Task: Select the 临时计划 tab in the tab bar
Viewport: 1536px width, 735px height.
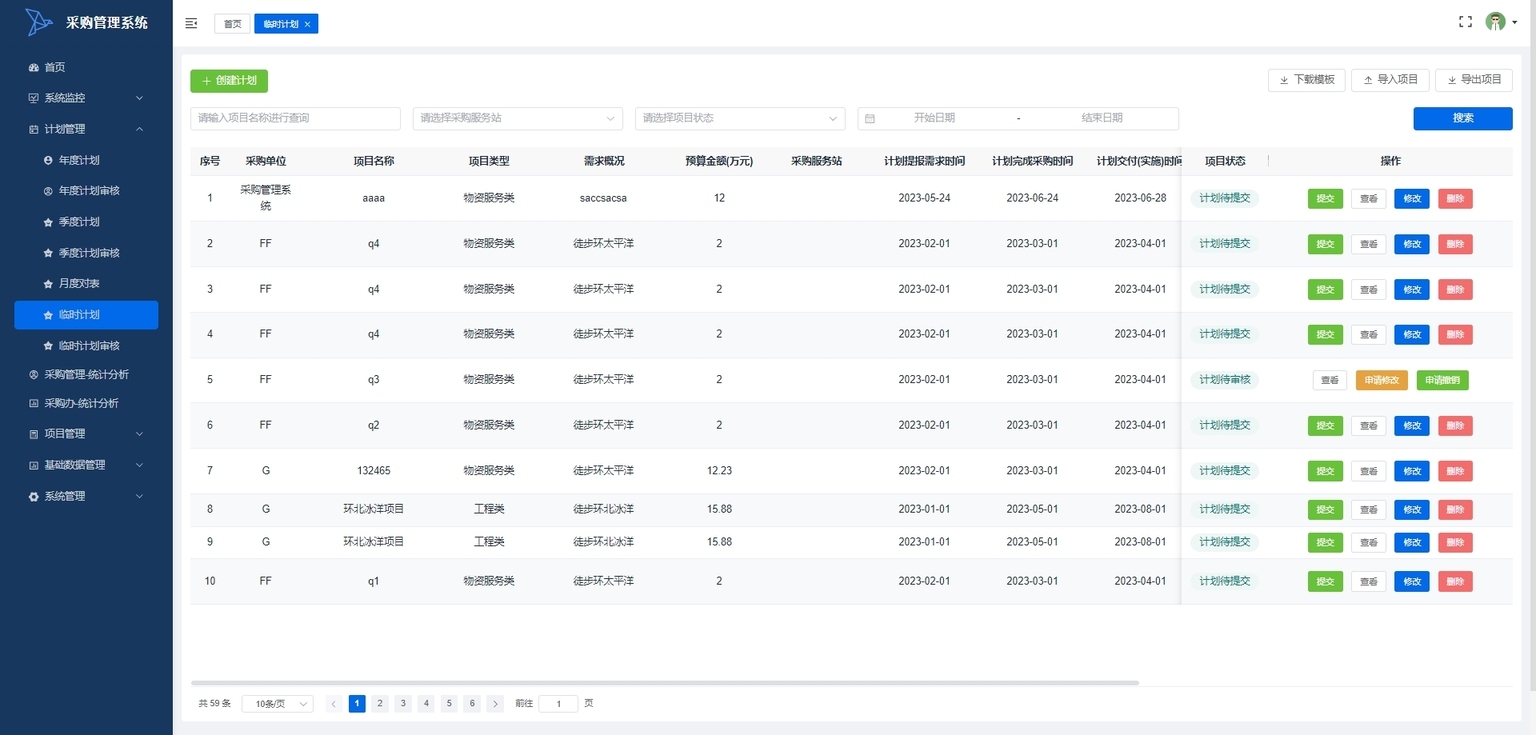Action: (x=286, y=24)
